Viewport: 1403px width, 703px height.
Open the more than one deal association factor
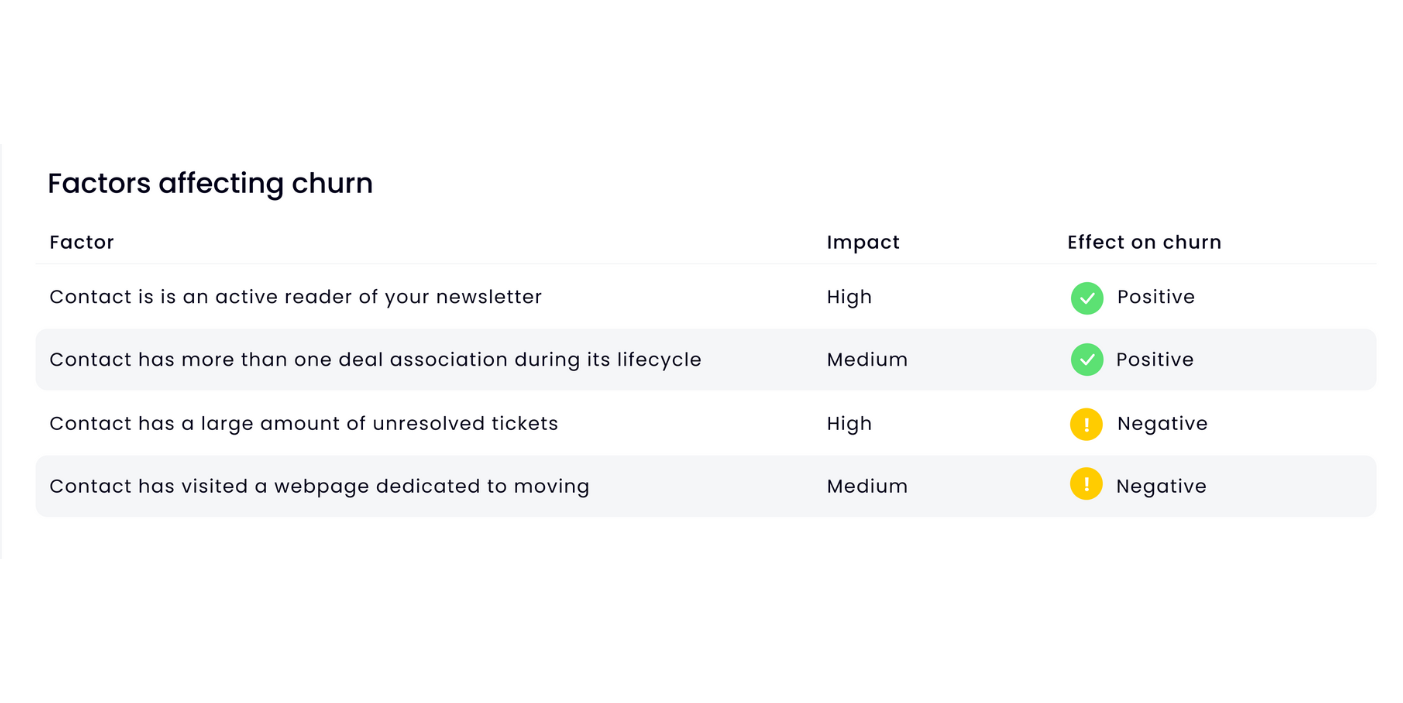tap(706, 359)
